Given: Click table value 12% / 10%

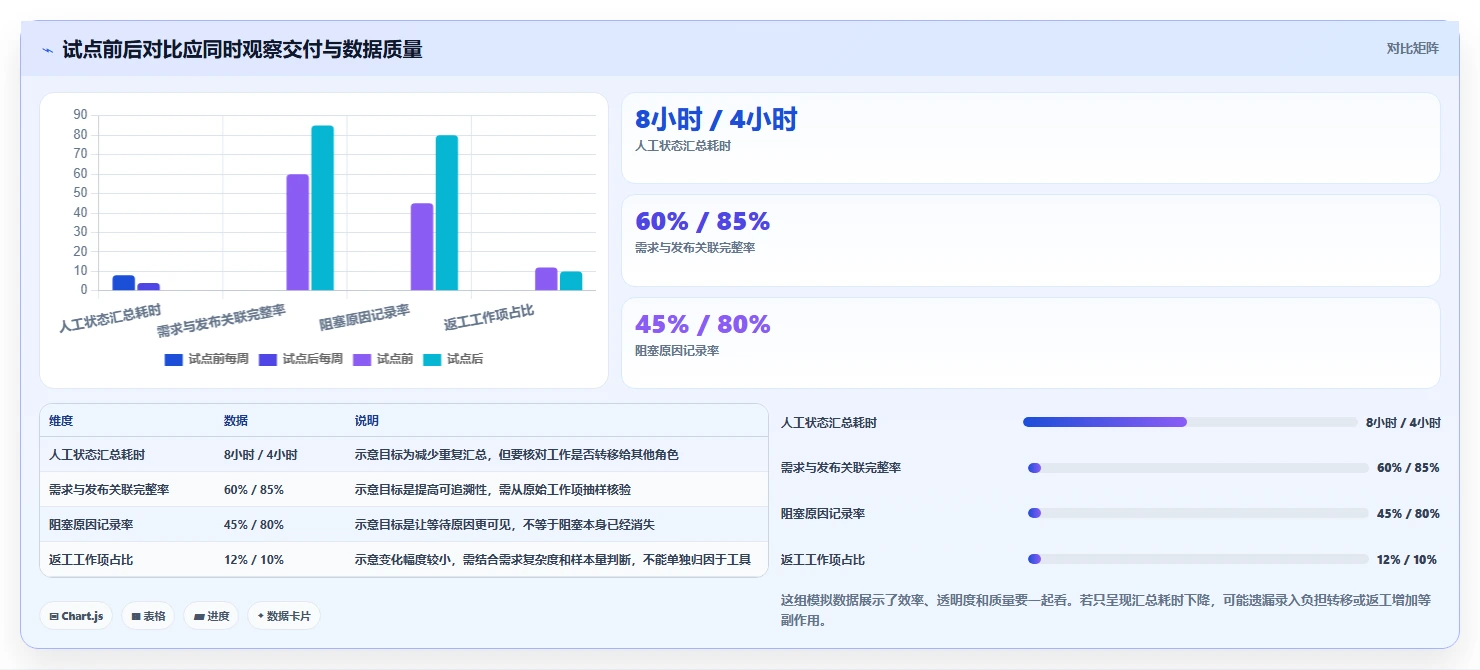Looking at the screenshot, I should [254, 560].
